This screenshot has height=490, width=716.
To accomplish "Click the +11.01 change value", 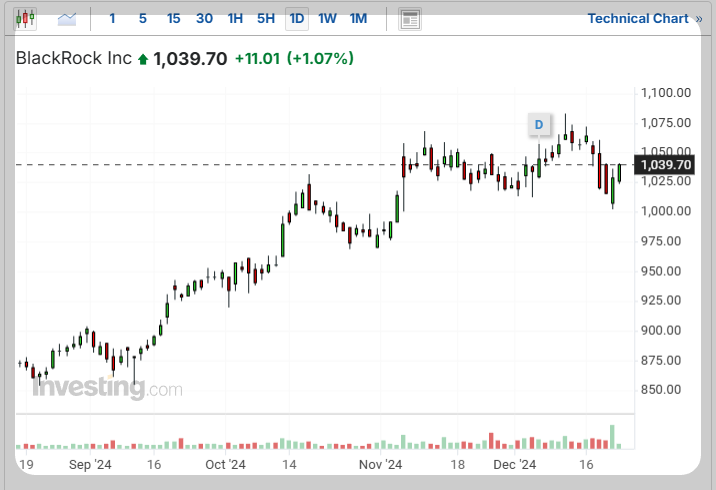I will [x=257, y=59].
